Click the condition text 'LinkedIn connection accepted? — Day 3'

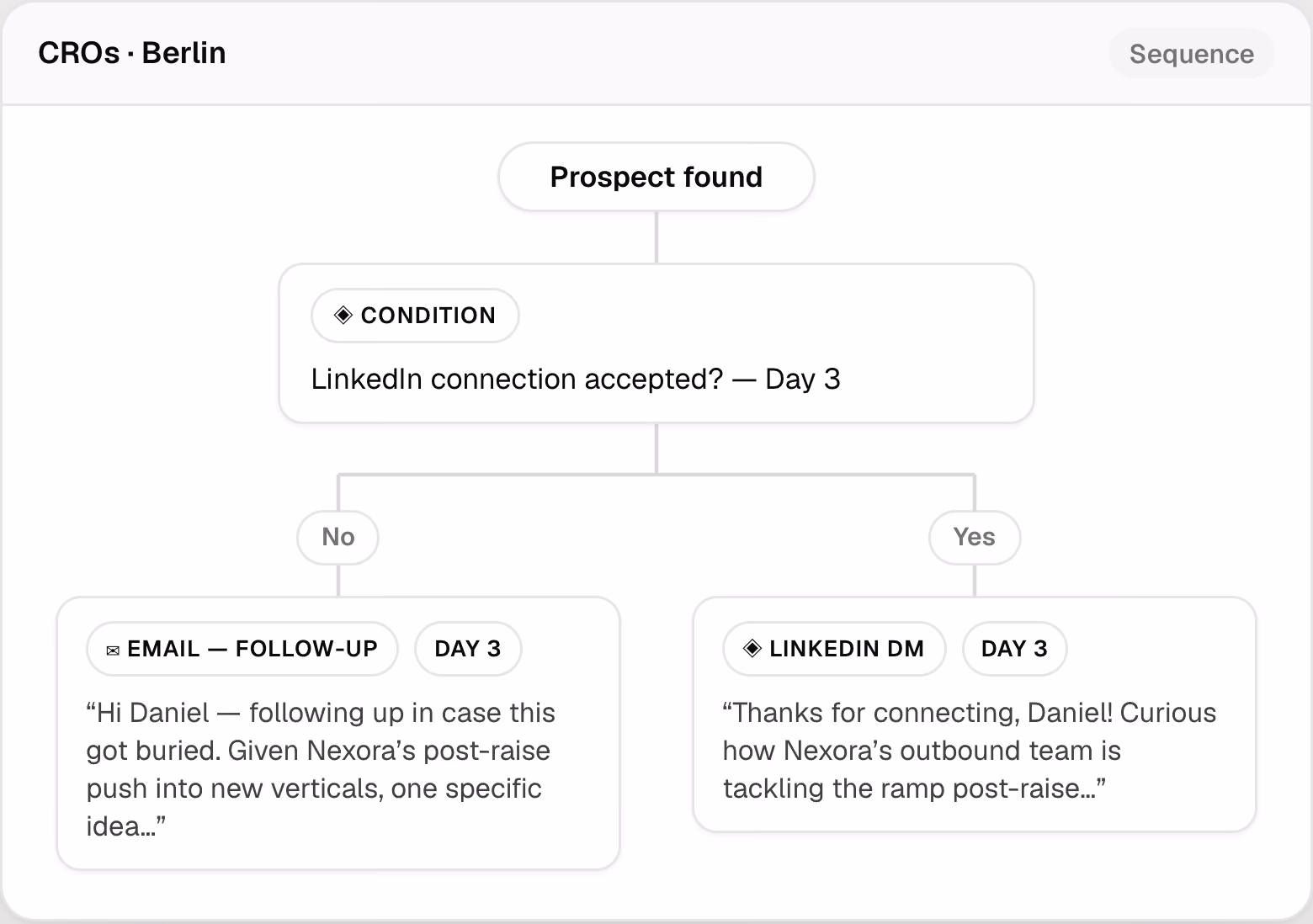tap(576, 380)
